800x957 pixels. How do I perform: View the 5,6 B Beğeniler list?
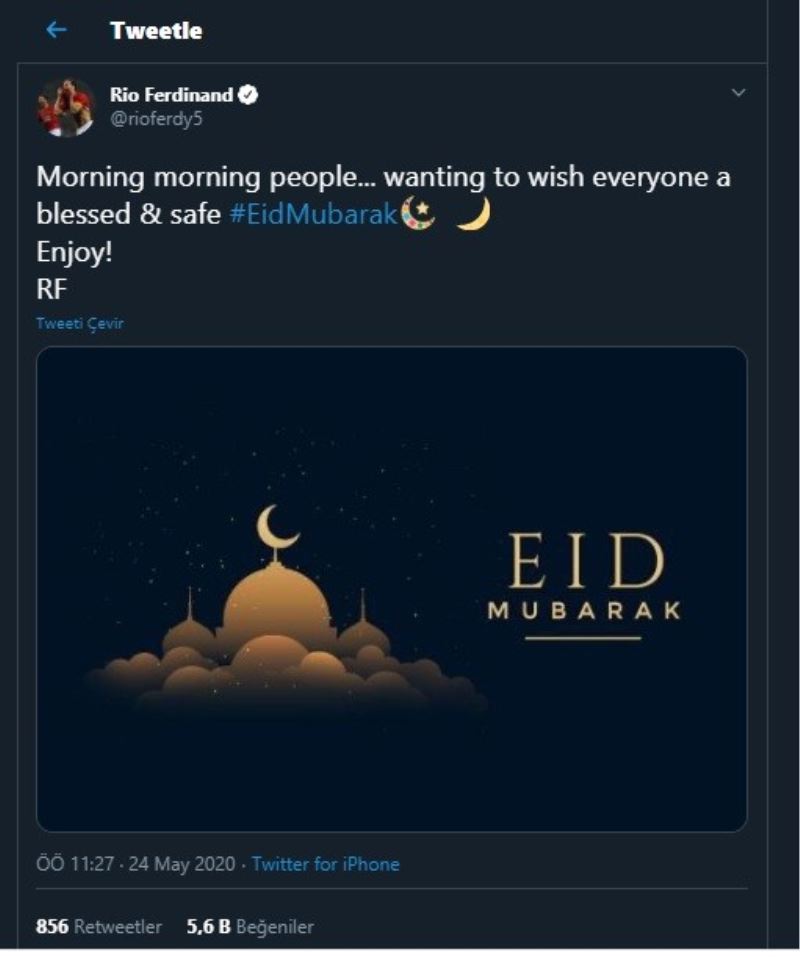point(250,927)
